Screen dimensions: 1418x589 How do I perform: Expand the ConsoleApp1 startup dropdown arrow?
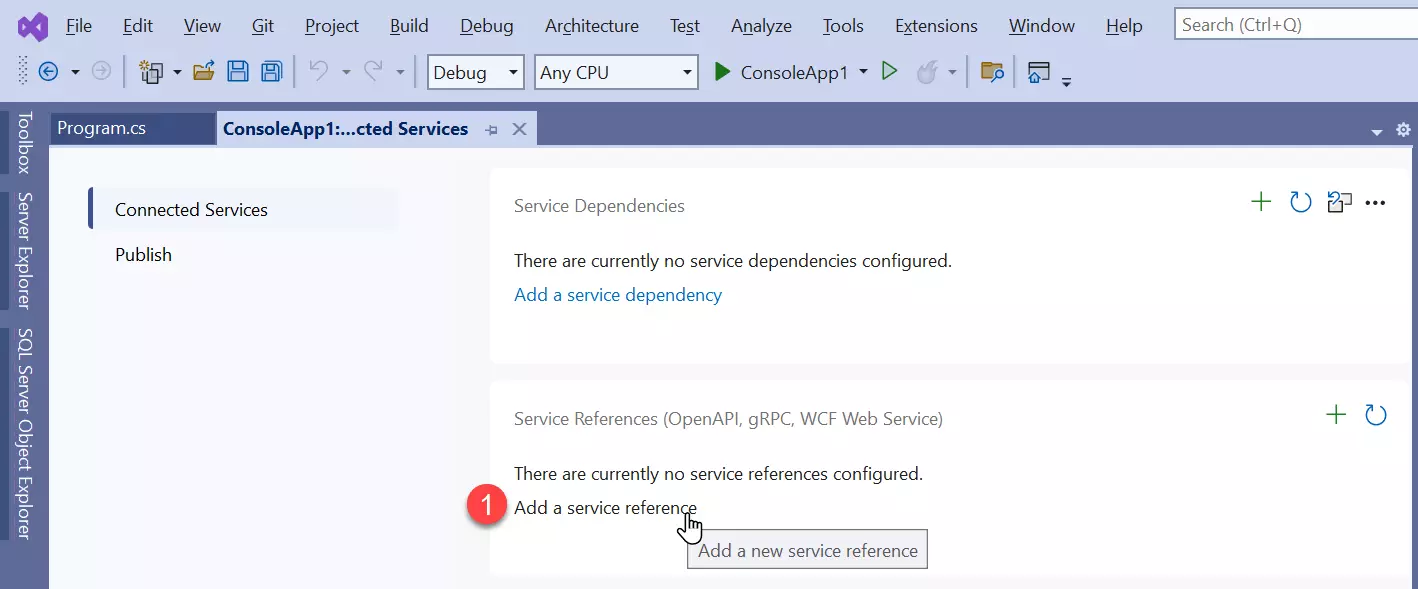tap(863, 72)
